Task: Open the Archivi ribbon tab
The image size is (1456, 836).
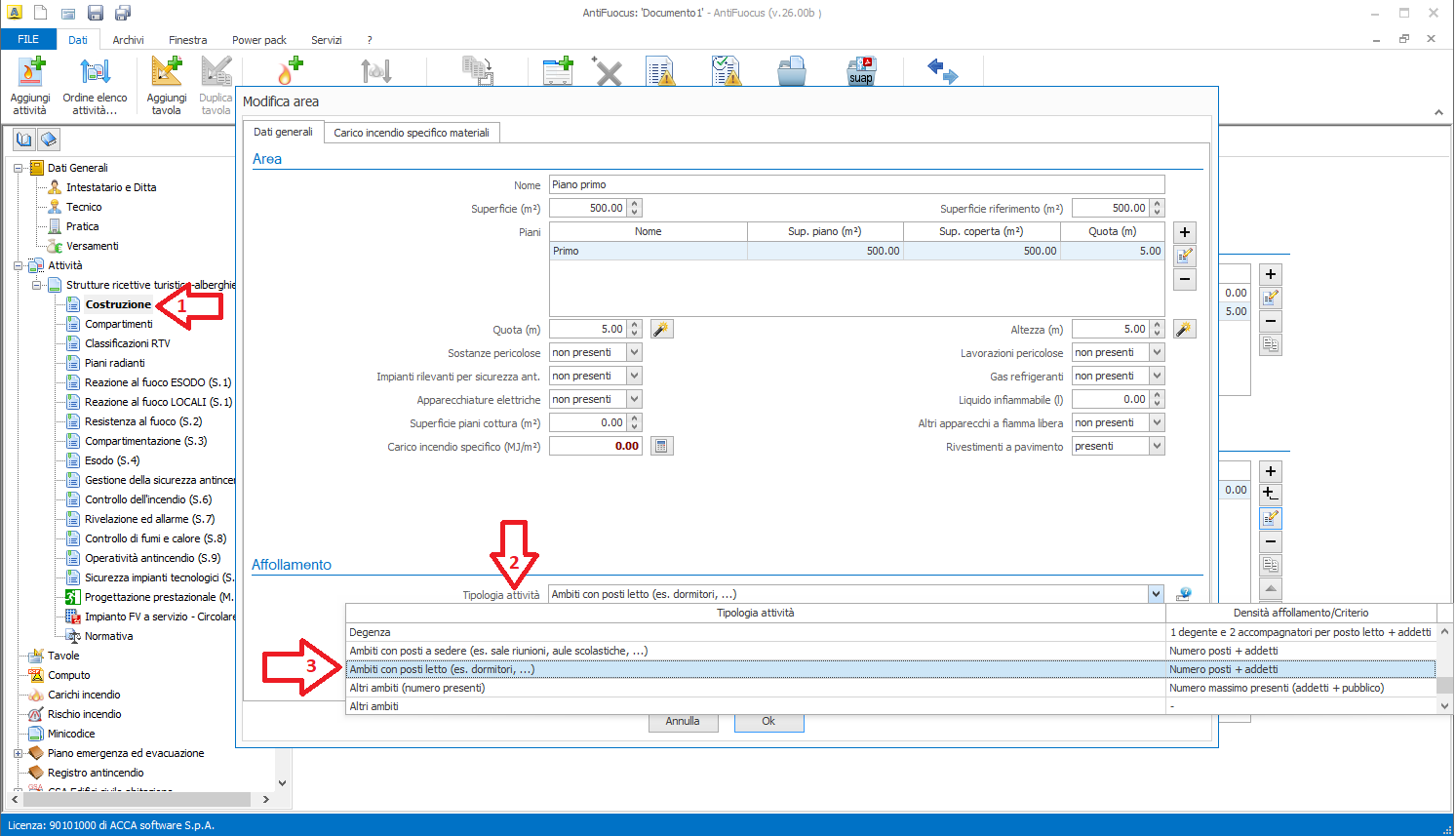Action: (128, 40)
